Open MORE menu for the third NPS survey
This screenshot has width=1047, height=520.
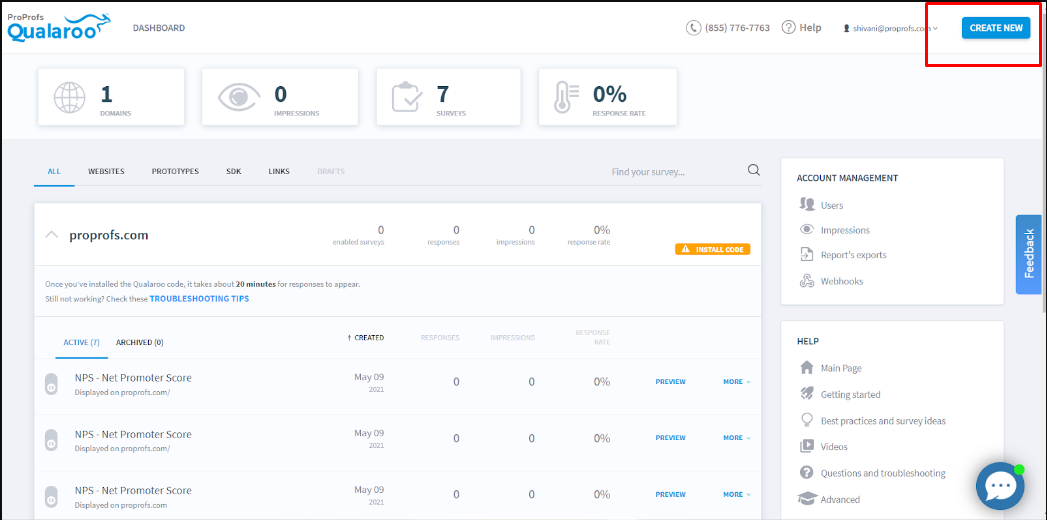[737, 495]
